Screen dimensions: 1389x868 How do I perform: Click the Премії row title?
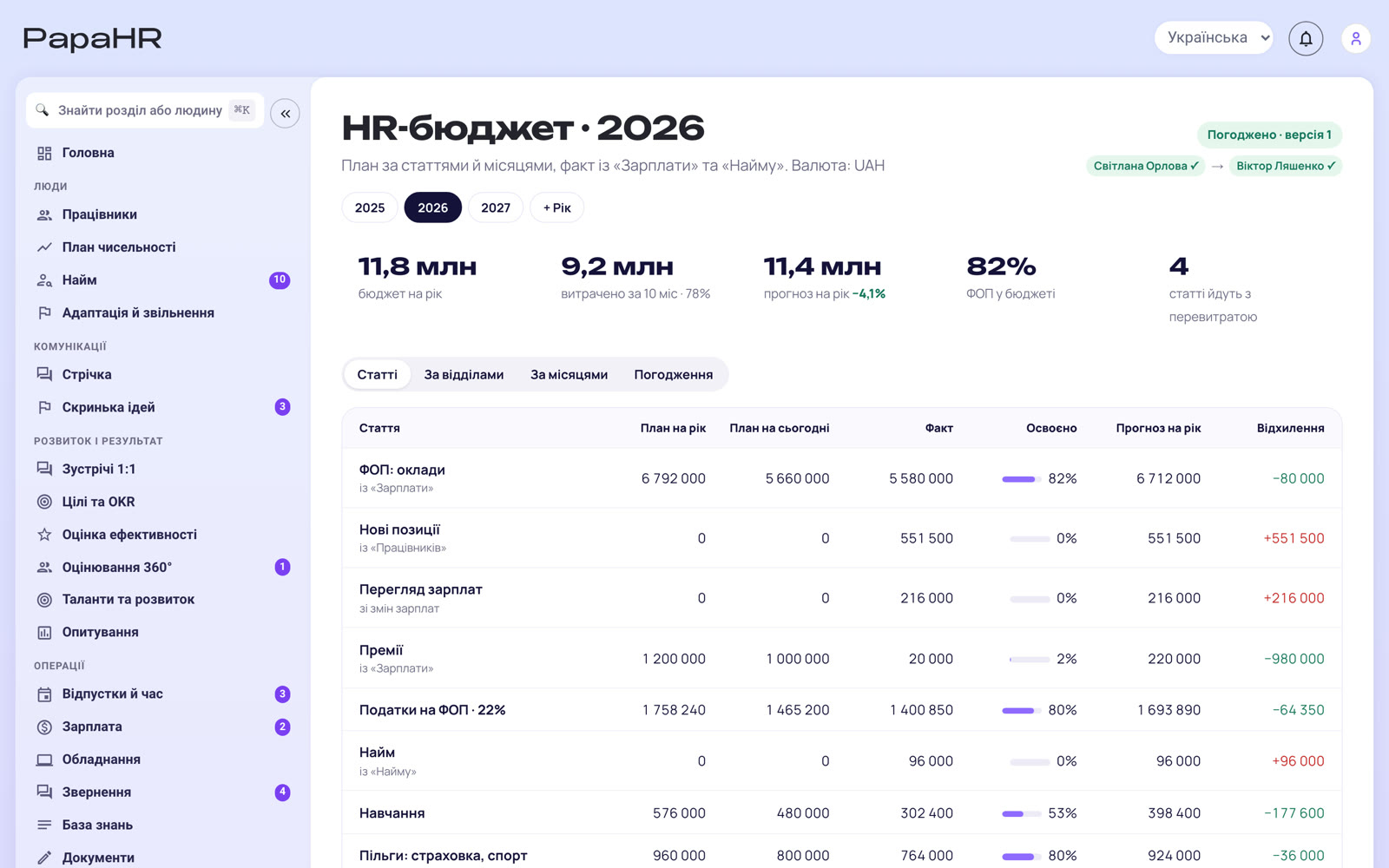click(x=381, y=650)
